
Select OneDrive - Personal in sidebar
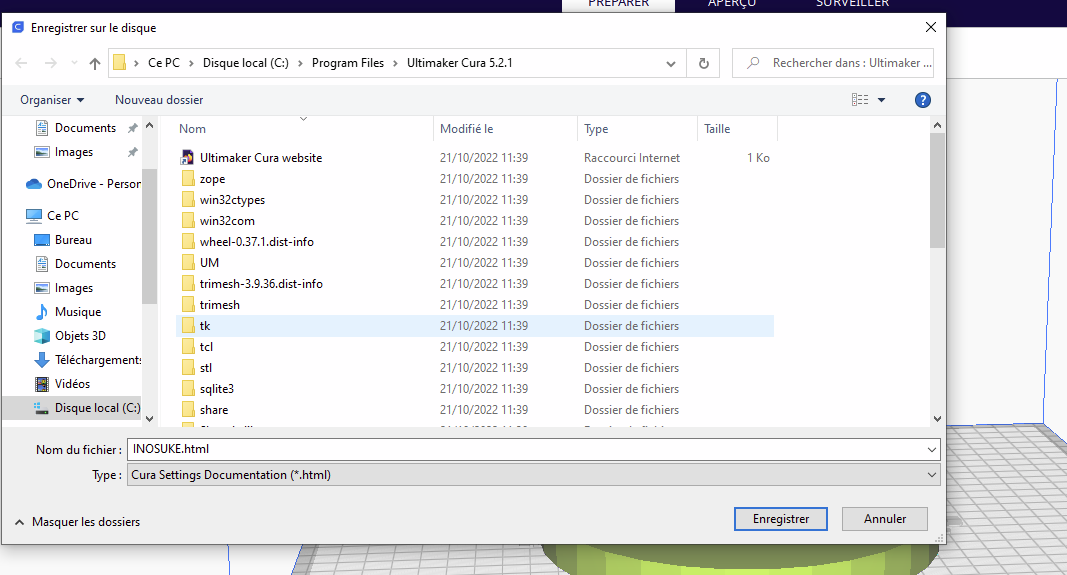tap(83, 184)
